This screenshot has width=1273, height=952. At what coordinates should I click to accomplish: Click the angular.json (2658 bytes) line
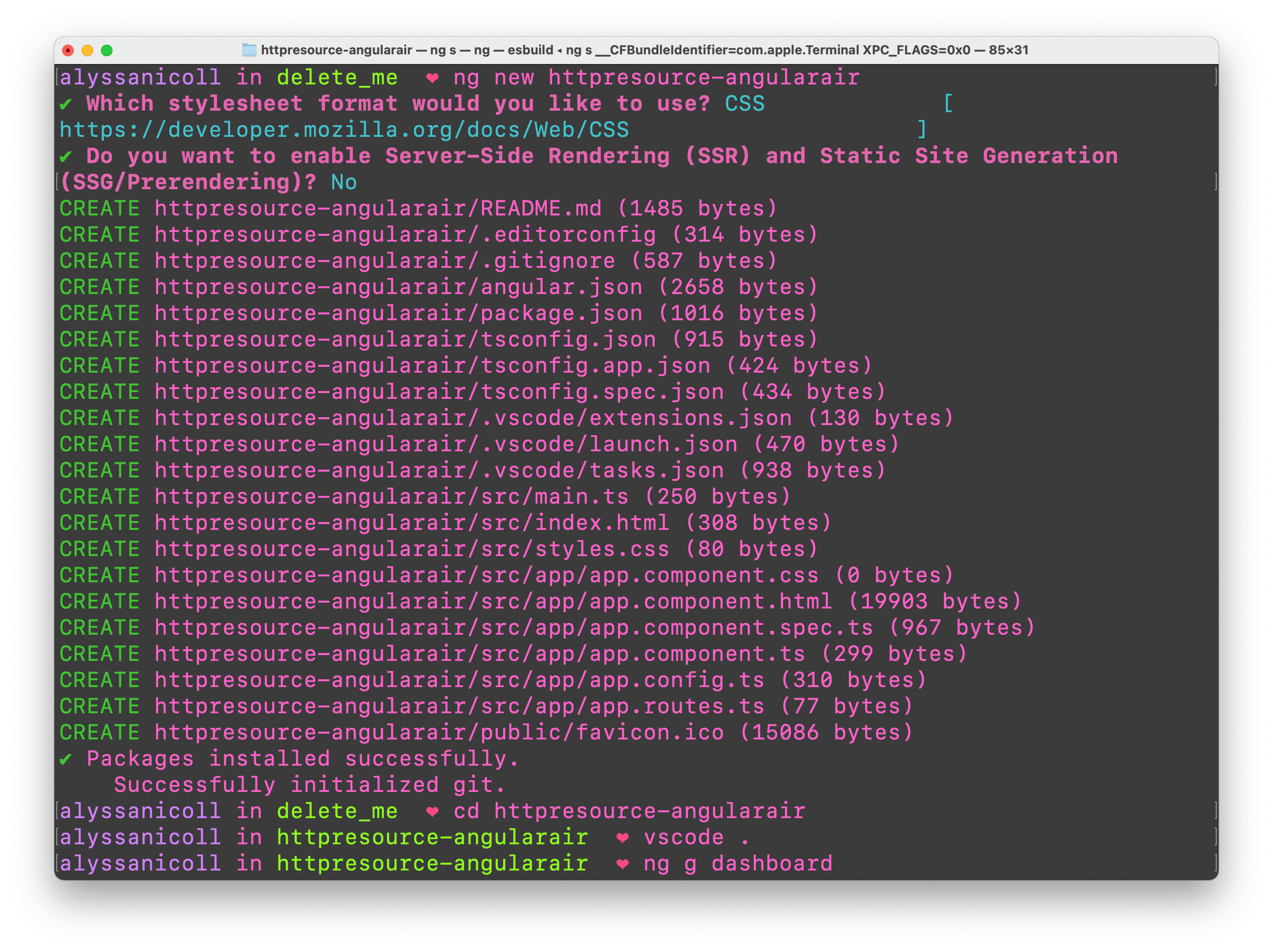439,287
